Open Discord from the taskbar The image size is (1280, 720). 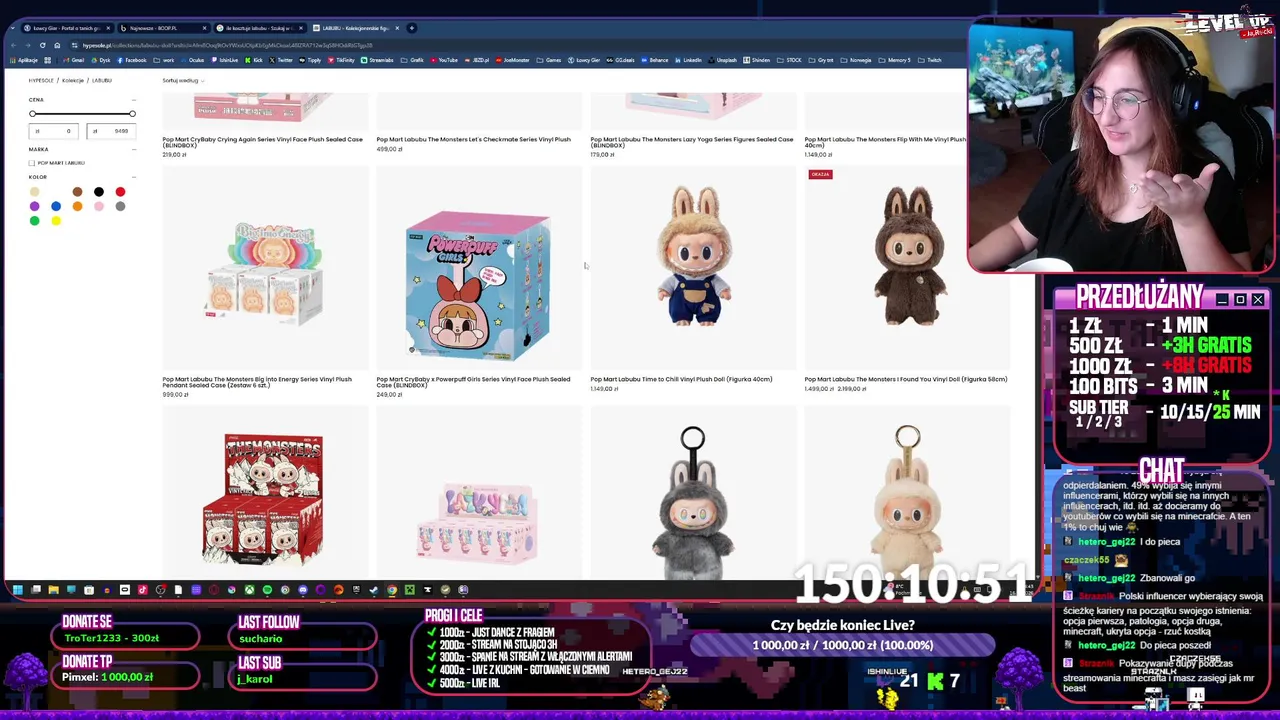[x=303, y=590]
